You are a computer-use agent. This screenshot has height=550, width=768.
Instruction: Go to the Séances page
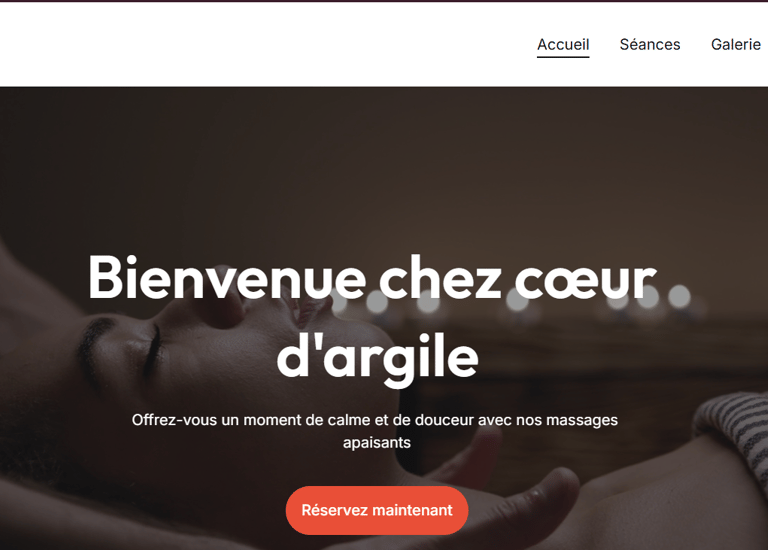649,45
